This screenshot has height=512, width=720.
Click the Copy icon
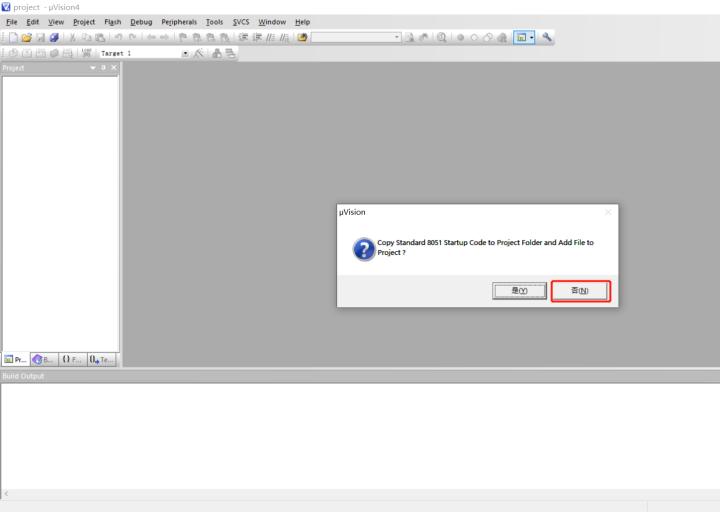coord(86,38)
